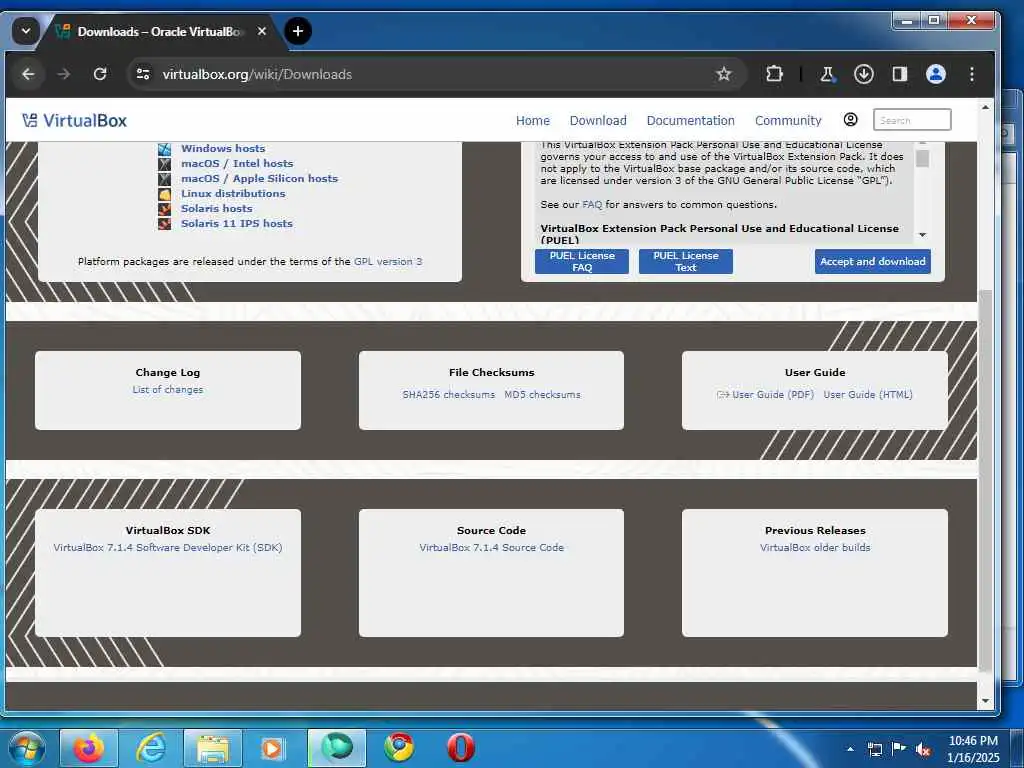The width and height of the screenshot is (1024, 768).
Task: Open the Windows Start menu orb
Action: (27, 748)
